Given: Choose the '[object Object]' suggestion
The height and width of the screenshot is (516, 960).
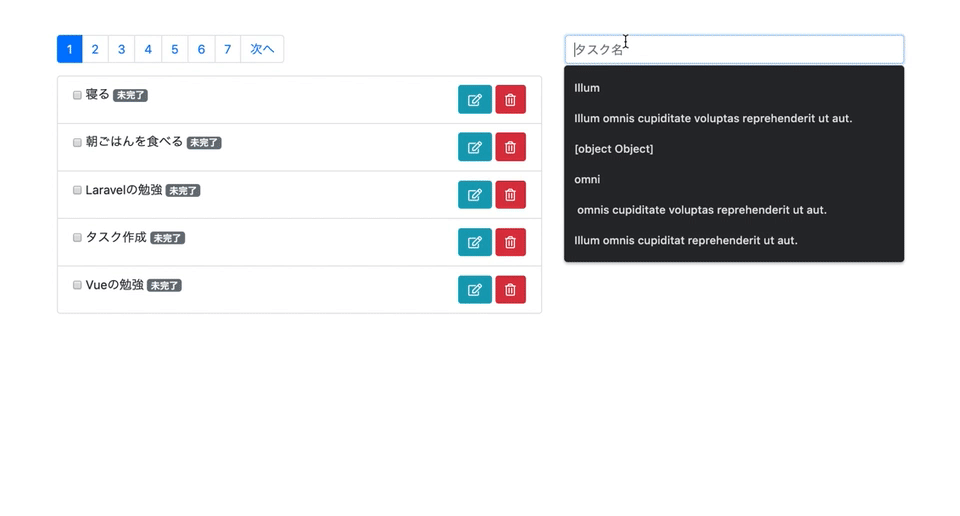Looking at the screenshot, I should click(x=613, y=149).
